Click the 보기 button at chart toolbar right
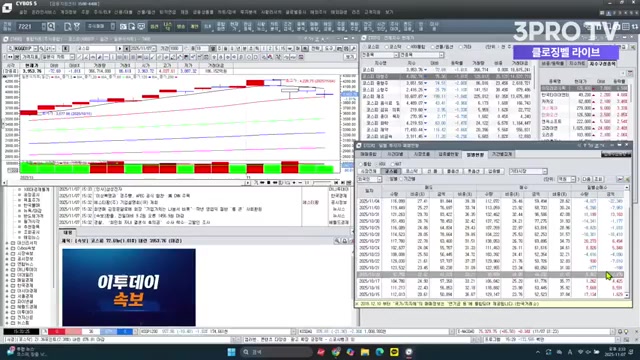This screenshot has height=360, width=640. click(x=350, y=57)
